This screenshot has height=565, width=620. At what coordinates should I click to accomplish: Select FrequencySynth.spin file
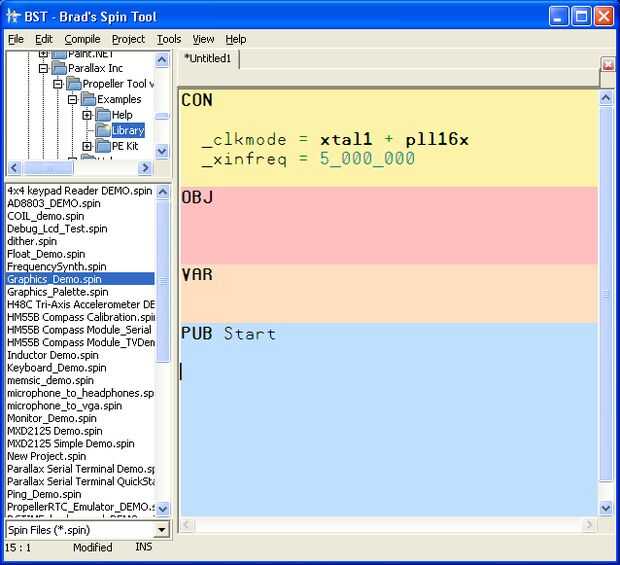[57, 267]
